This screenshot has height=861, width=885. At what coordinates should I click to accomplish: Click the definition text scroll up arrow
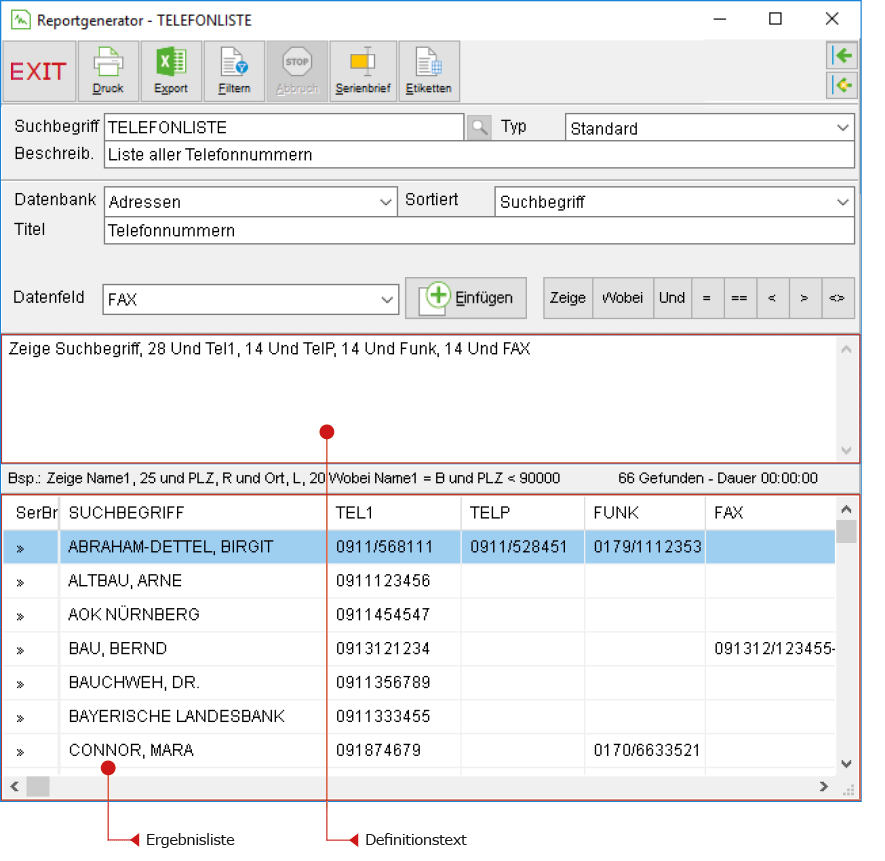coord(846,349)
